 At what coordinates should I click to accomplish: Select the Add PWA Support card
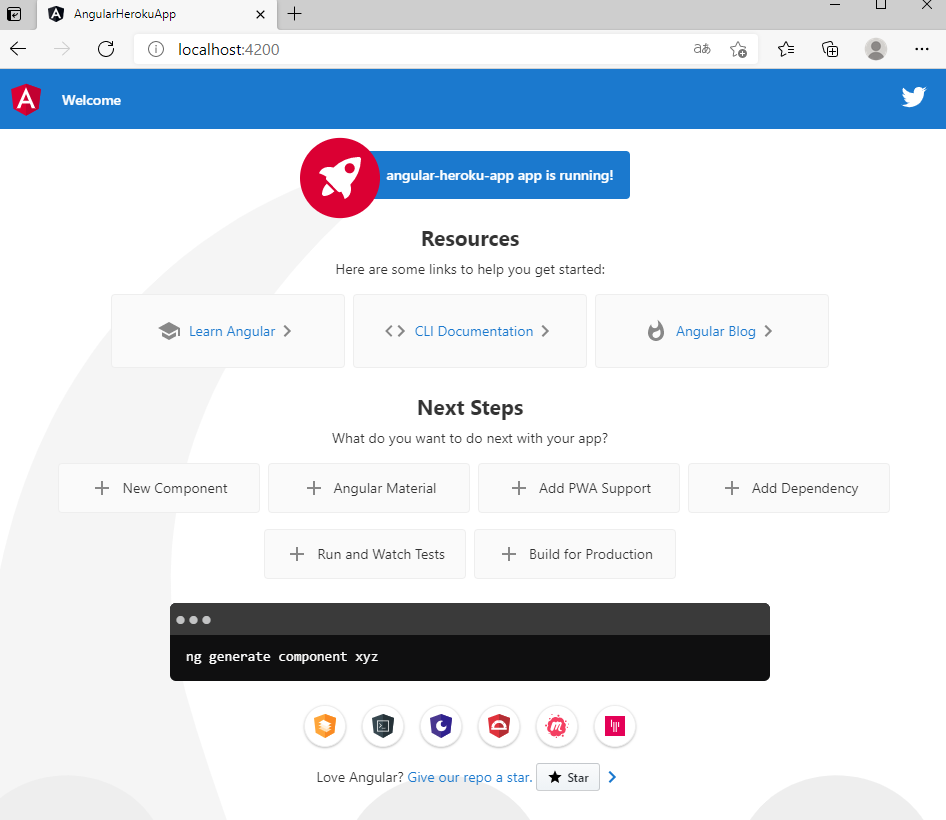click(579, 488)
